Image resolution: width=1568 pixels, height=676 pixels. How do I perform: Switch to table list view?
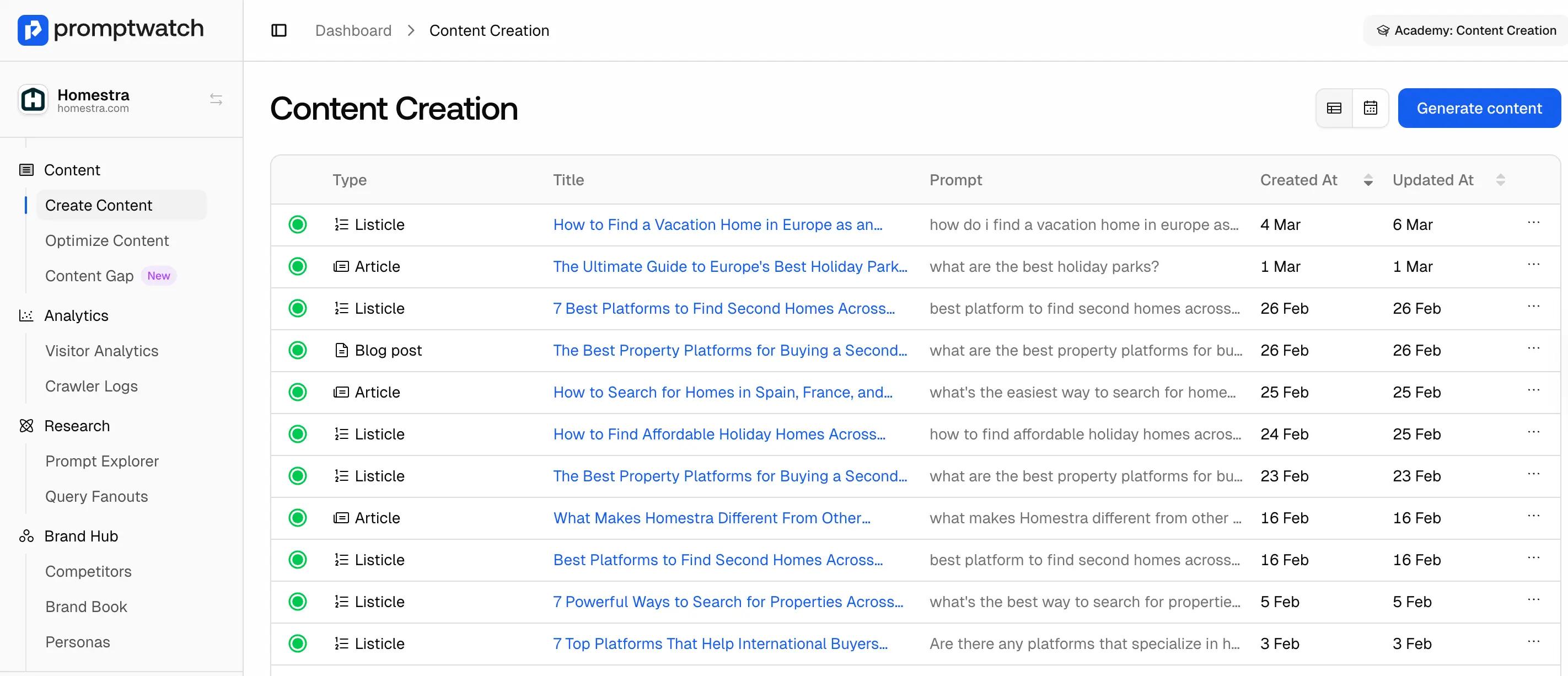1334,109
